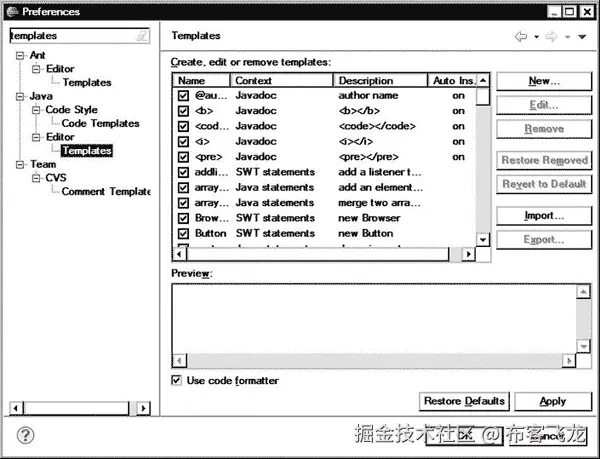This screenshot has height=459, width=600.
Task: Click the Revert to Default button
Action: tap(544, 184)
